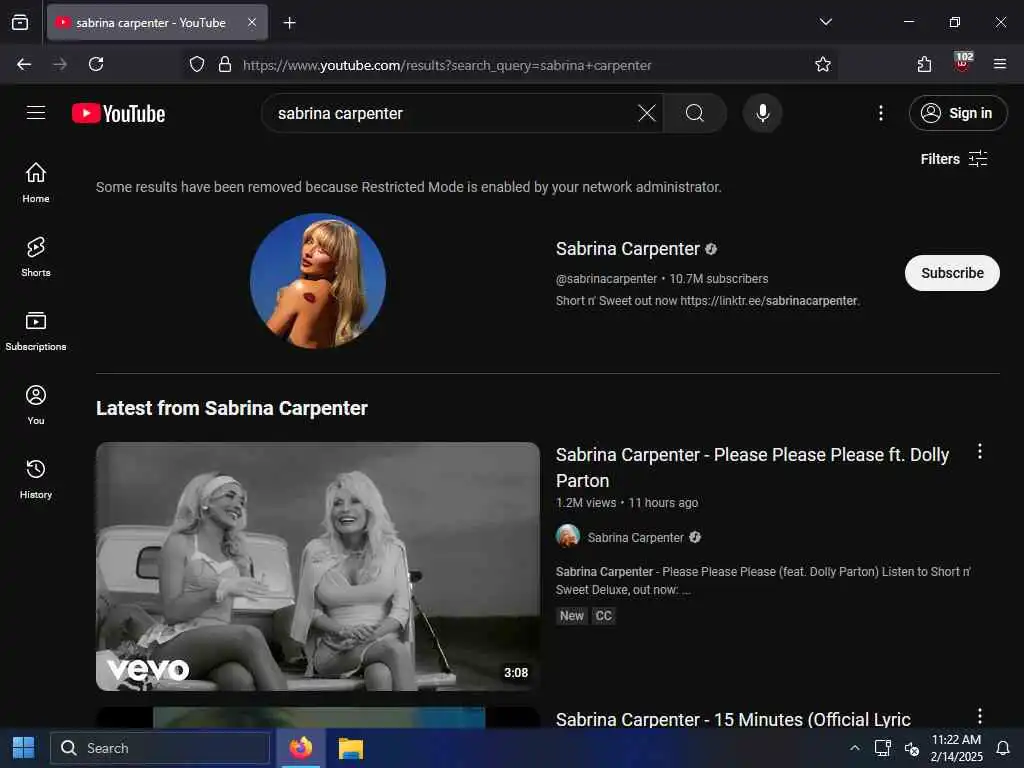Click the muted volume tray icon
The image size is (1024, 768).
(x=912, y=748)
